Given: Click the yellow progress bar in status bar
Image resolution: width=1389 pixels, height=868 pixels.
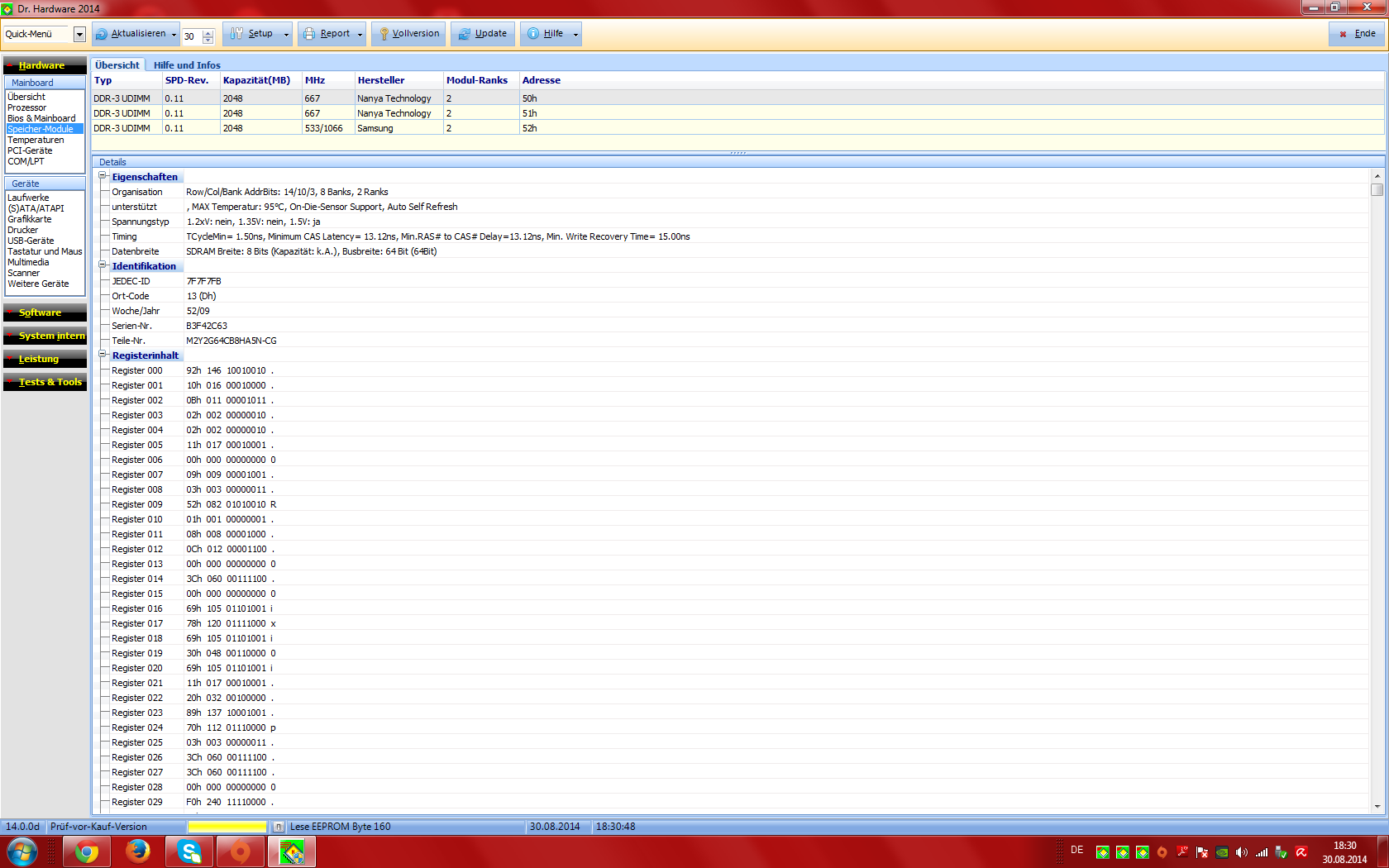Looking at the screenshot, I should coord(227,827).
